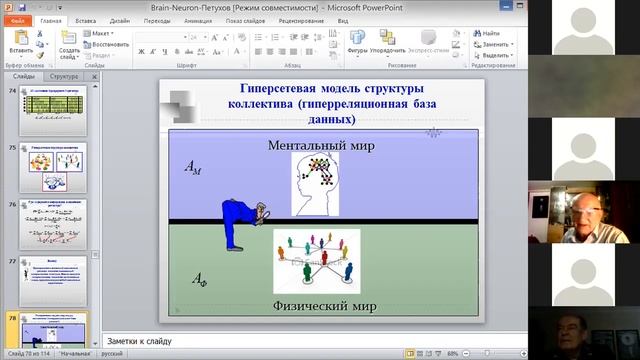This screenshot has width=640, height=360.
Task: Open shape fill color dropdown in drawing group
Action: 458,33
